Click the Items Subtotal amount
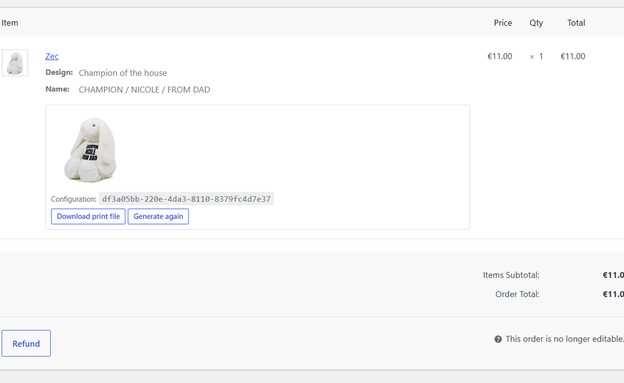624x383 pixels. coord(613,275)
